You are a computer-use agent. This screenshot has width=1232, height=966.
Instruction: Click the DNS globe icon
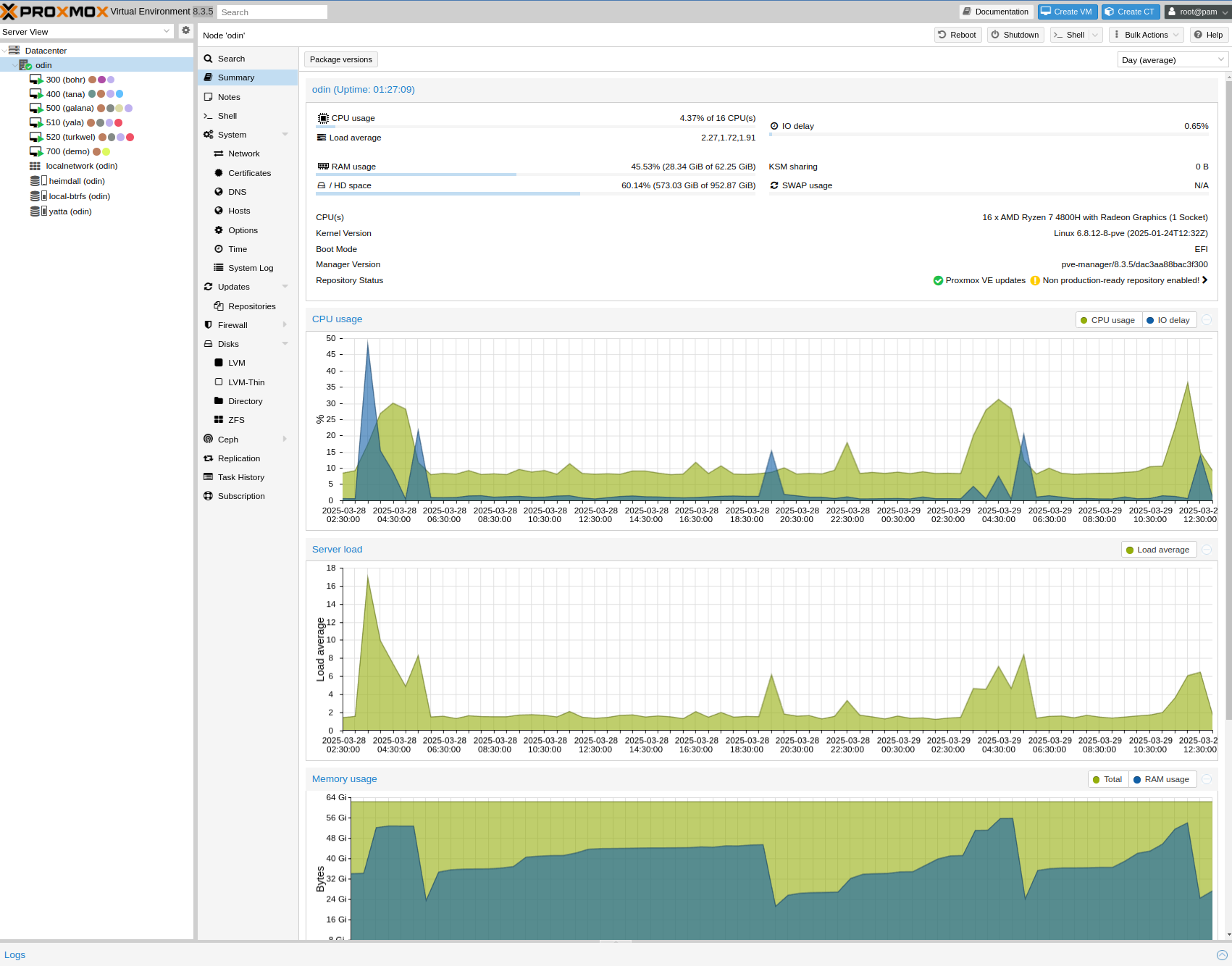[219, 192]
